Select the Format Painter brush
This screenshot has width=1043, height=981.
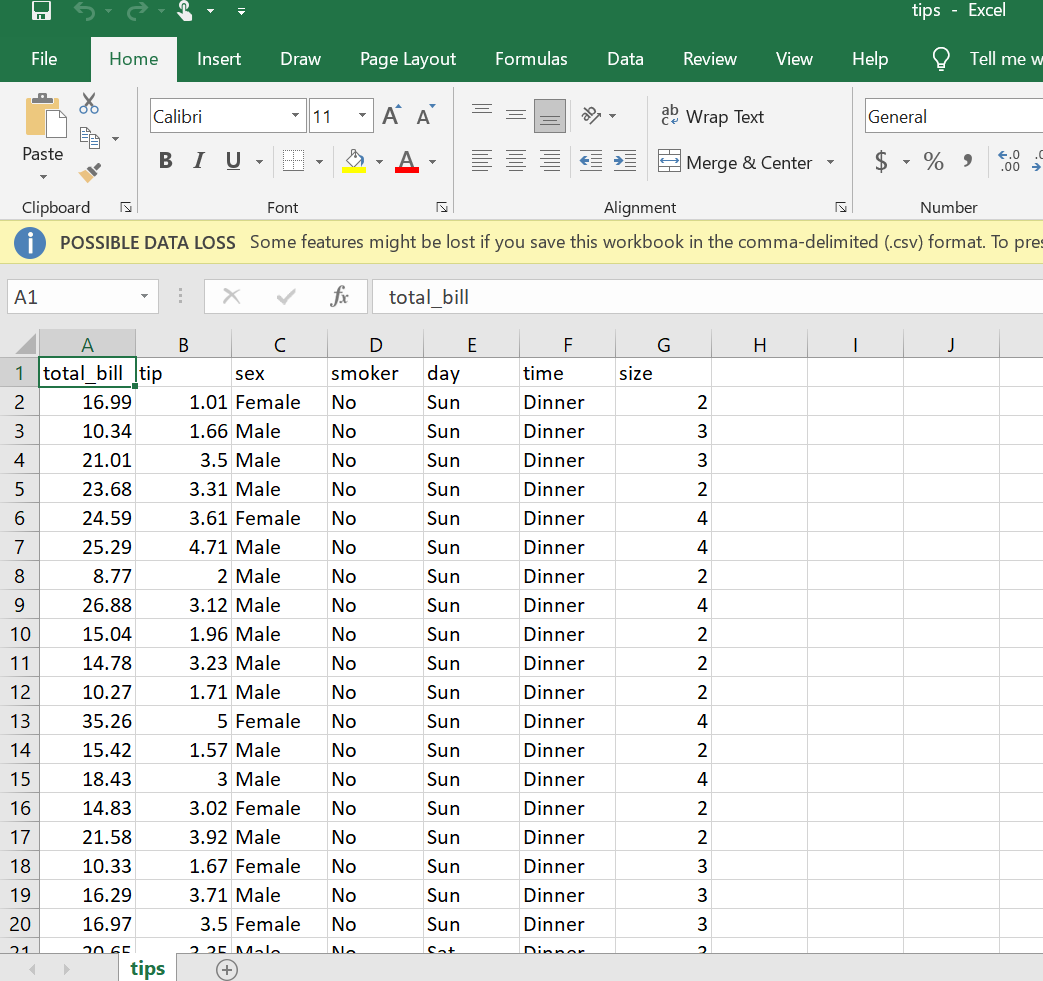point(89,173)
